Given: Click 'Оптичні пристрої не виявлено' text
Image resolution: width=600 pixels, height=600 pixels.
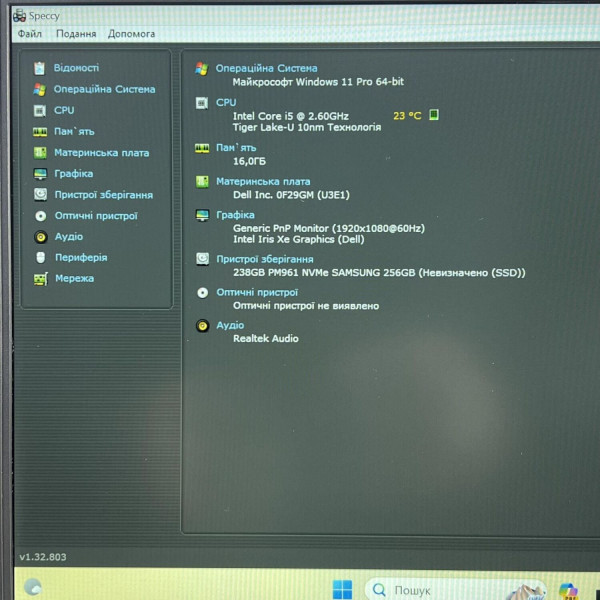Looking at the screenshot, I should click(306, 306).
